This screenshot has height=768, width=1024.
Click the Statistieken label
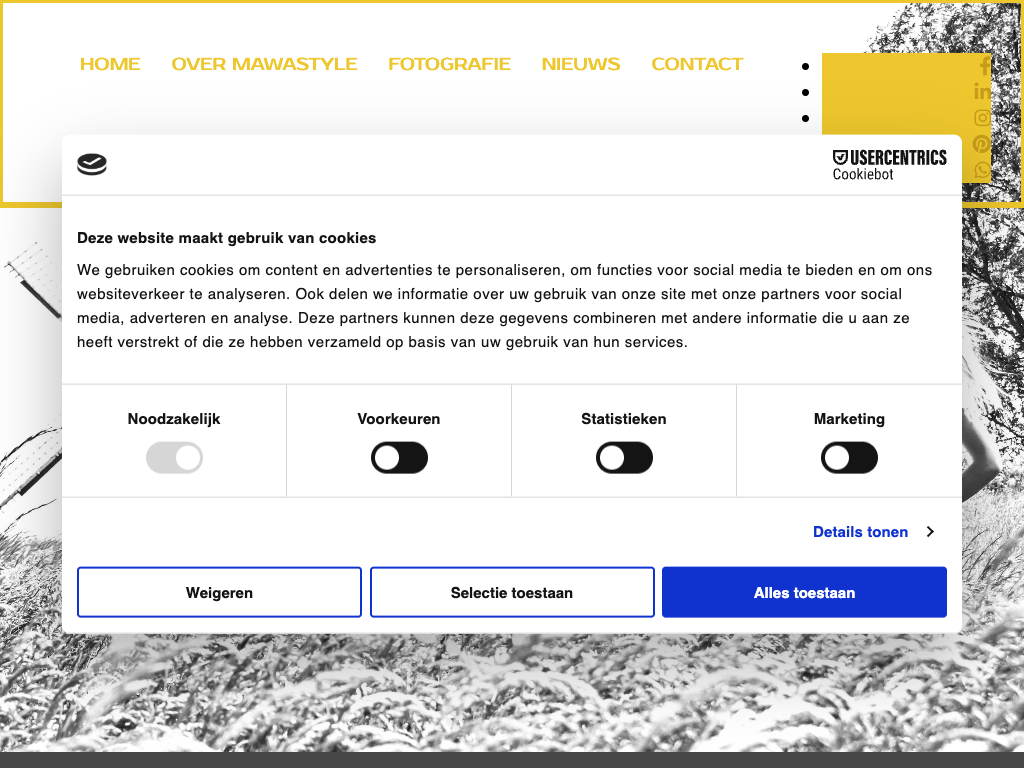coord(624,419)
